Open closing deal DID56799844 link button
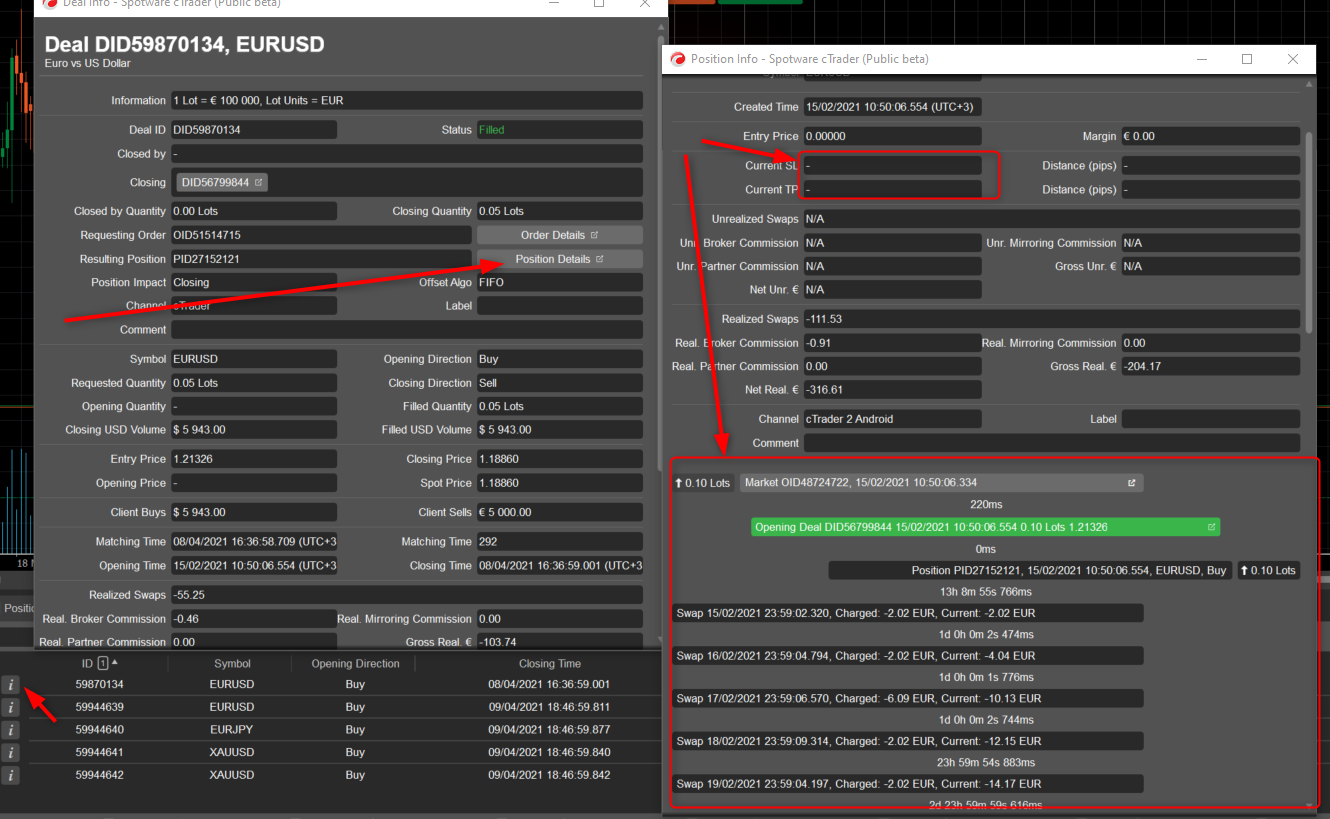 222,183
